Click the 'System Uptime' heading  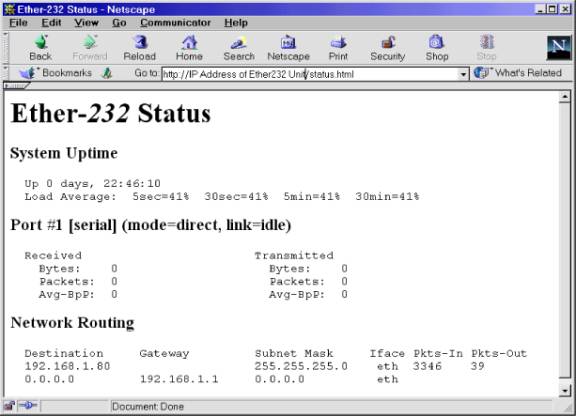click(64, 153)
